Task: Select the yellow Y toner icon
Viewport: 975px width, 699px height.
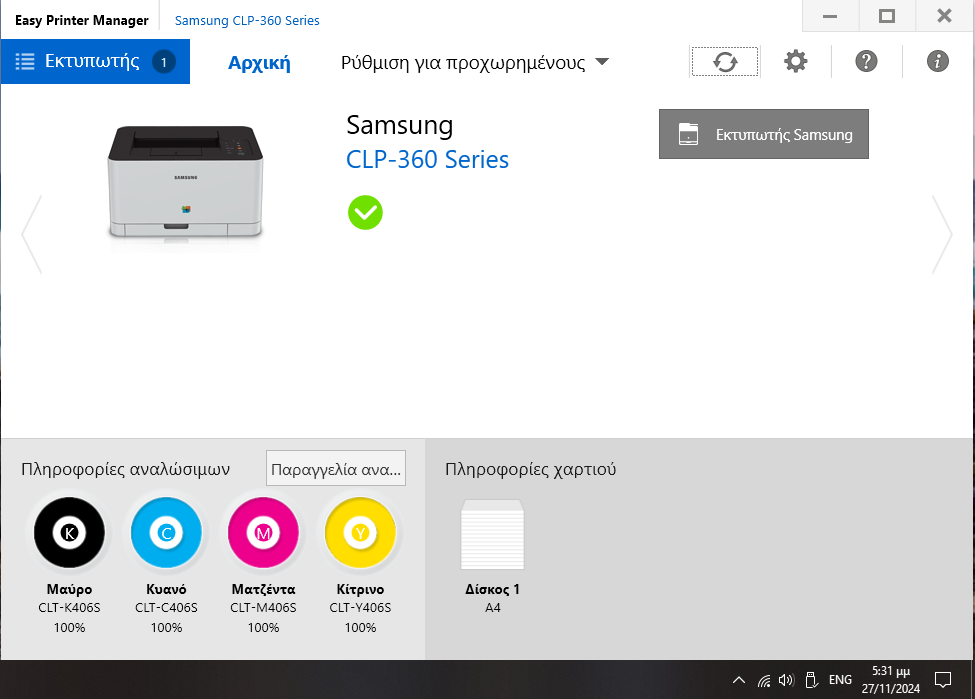Action: (360, 532)
